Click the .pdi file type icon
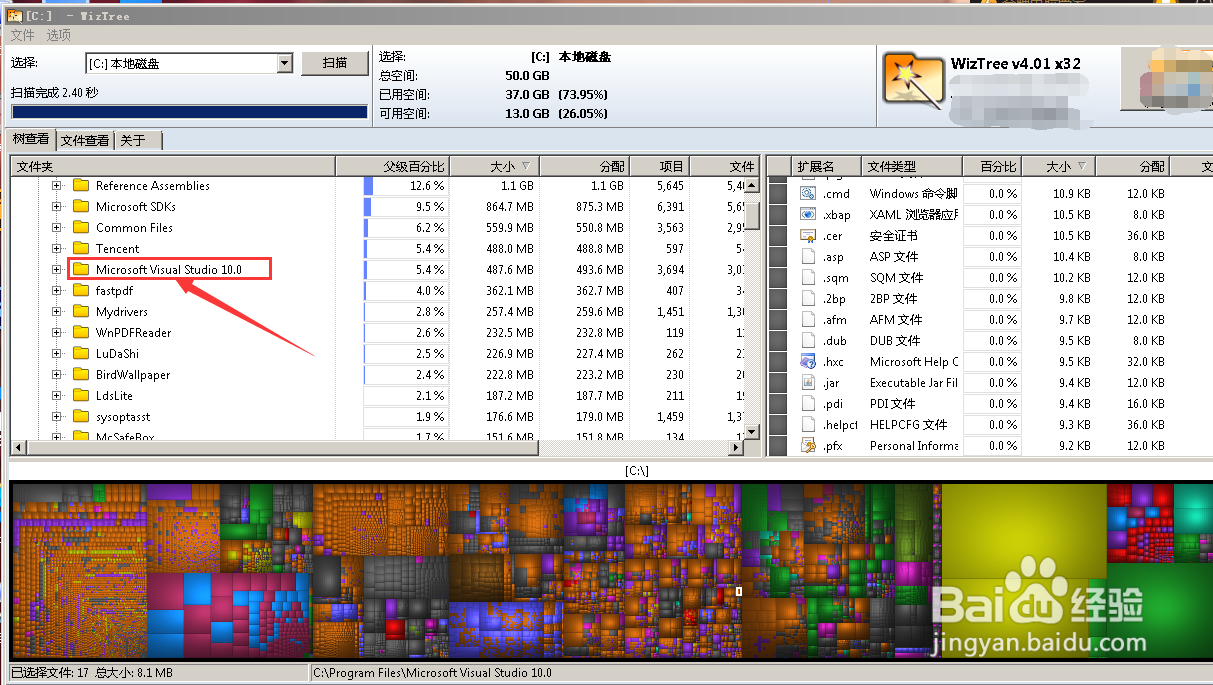 click(x=809, y=403)
